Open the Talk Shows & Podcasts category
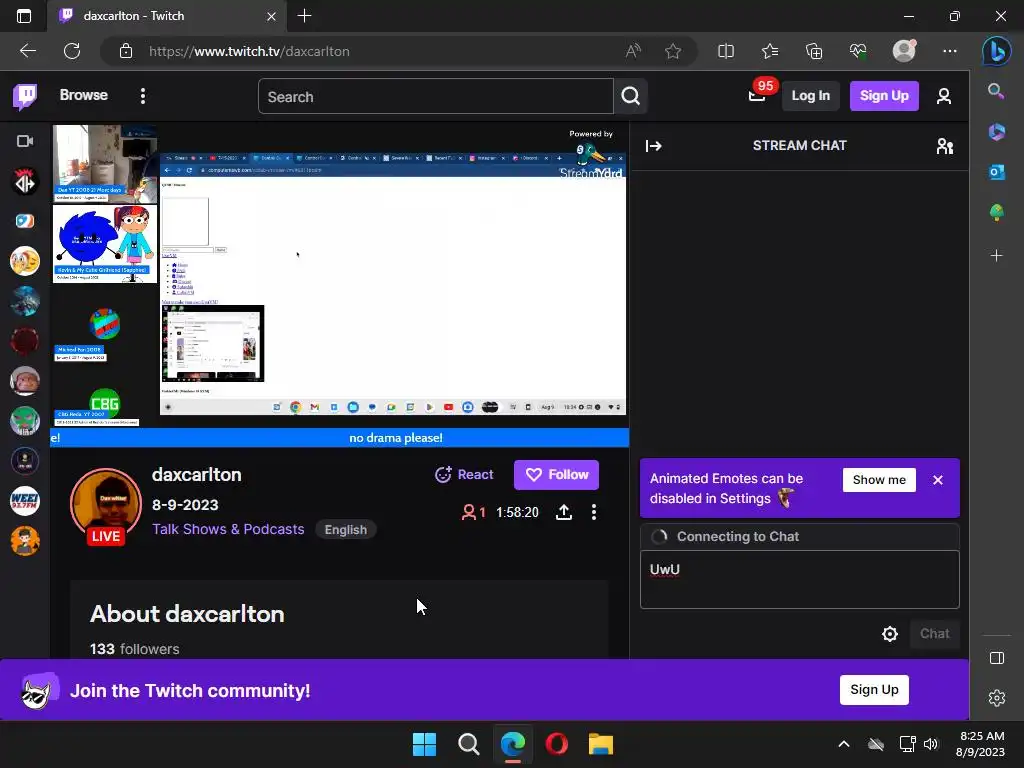The image size is (1024, 768). click(x=228, y=529)
